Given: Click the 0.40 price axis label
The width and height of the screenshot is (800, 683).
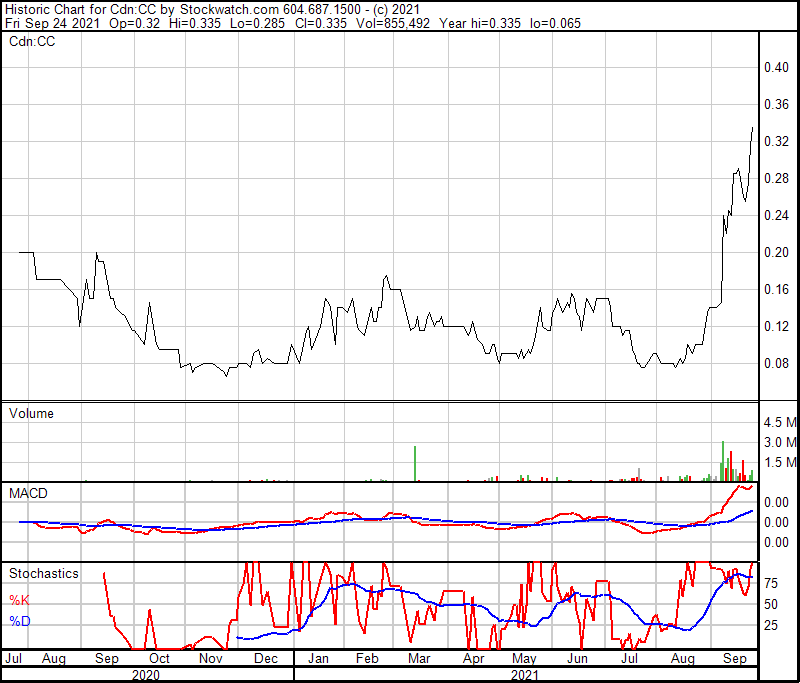Looking at the screenshot, I should coord(776,67).
